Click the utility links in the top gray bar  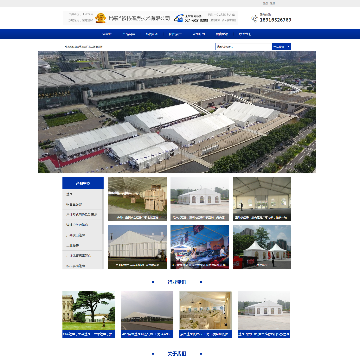[x=269, y=3]
